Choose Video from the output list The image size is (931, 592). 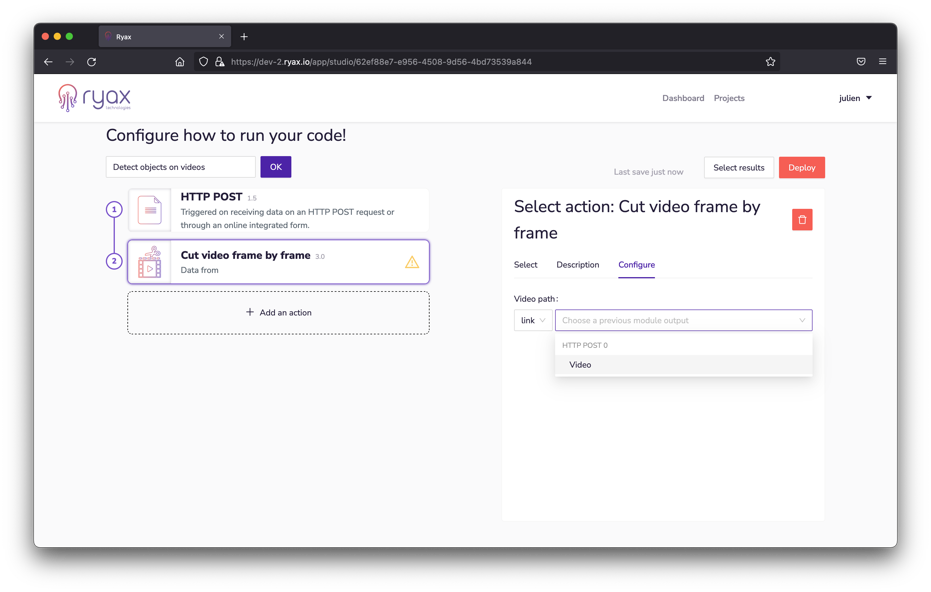pyautogui.click(x=581, y=365)
